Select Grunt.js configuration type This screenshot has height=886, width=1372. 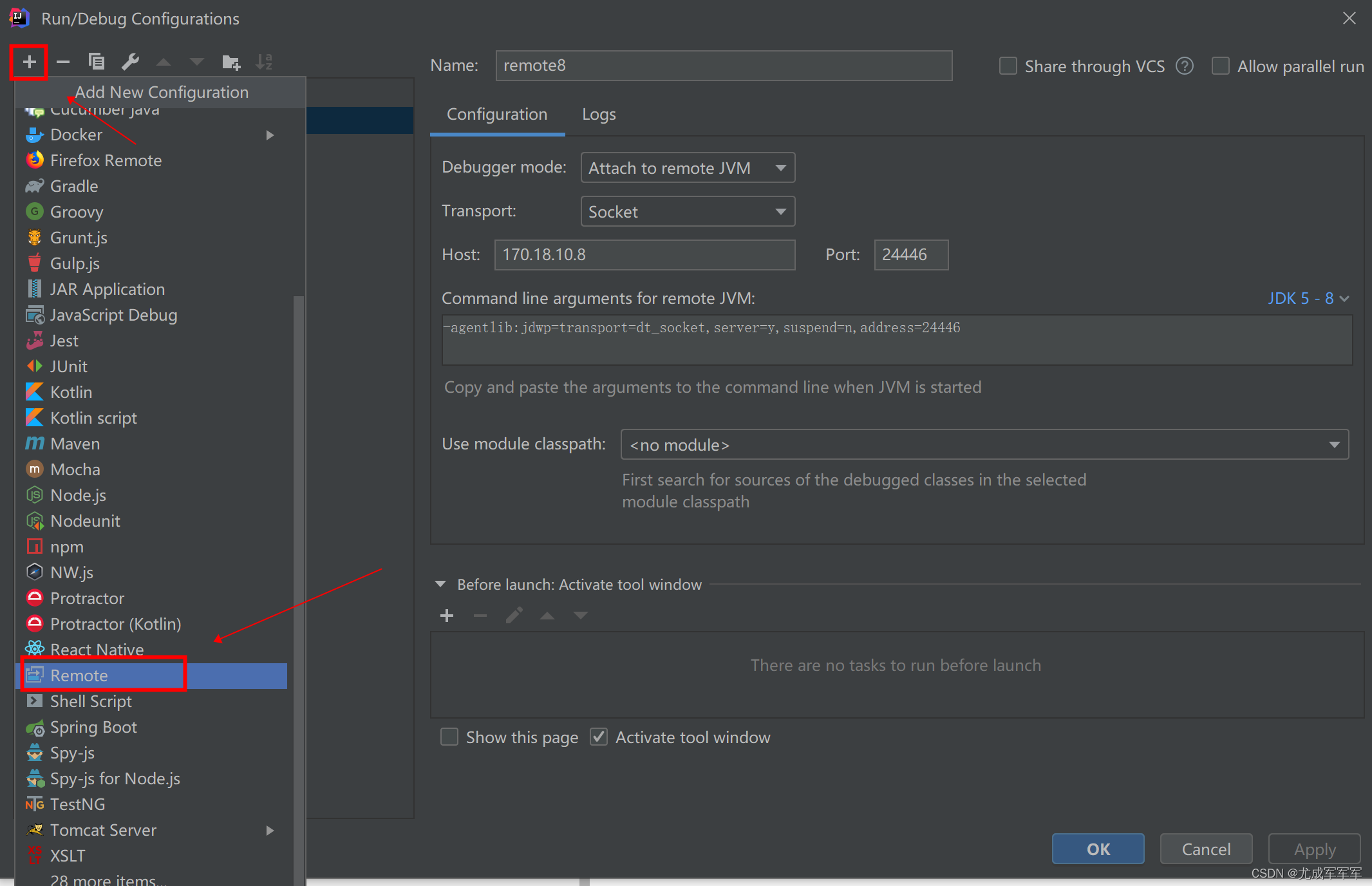[x=151, y=238]
